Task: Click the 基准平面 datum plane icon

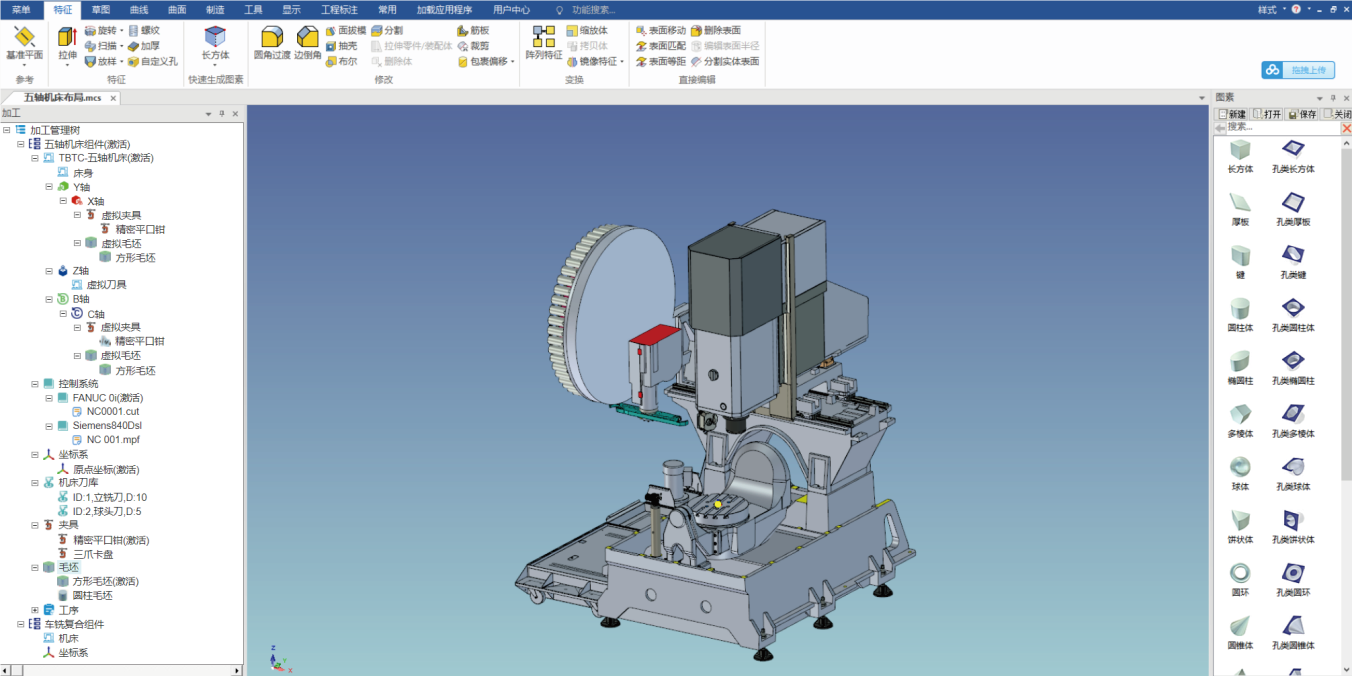Action: pyautogui.click(x=24, y=40)
